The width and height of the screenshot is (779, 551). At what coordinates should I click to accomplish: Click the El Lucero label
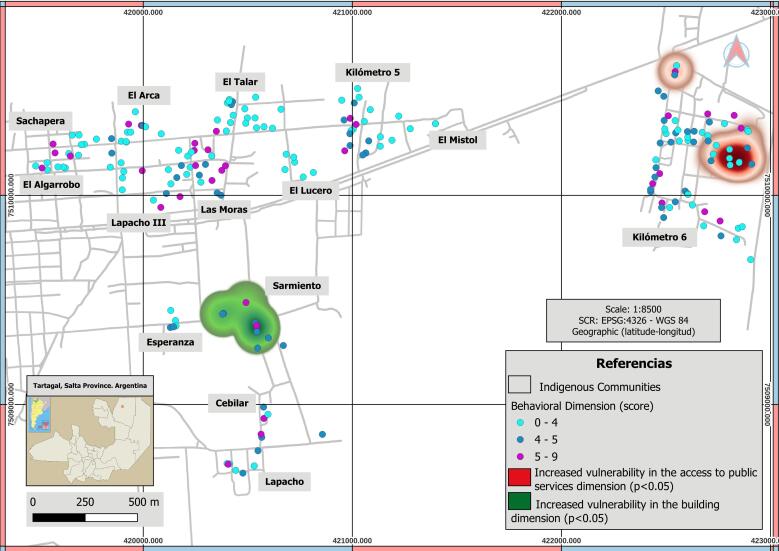(311, 190)
